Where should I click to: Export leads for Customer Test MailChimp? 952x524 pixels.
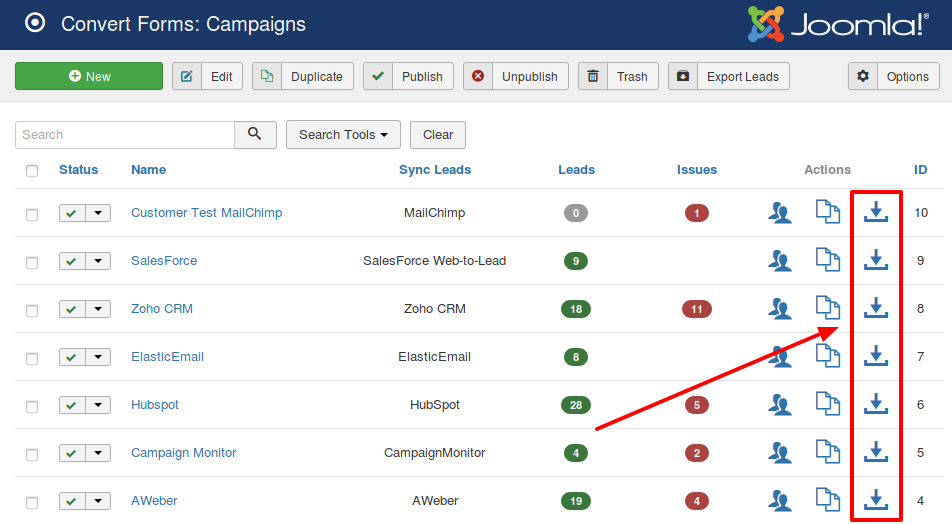[x=876, y=212]
